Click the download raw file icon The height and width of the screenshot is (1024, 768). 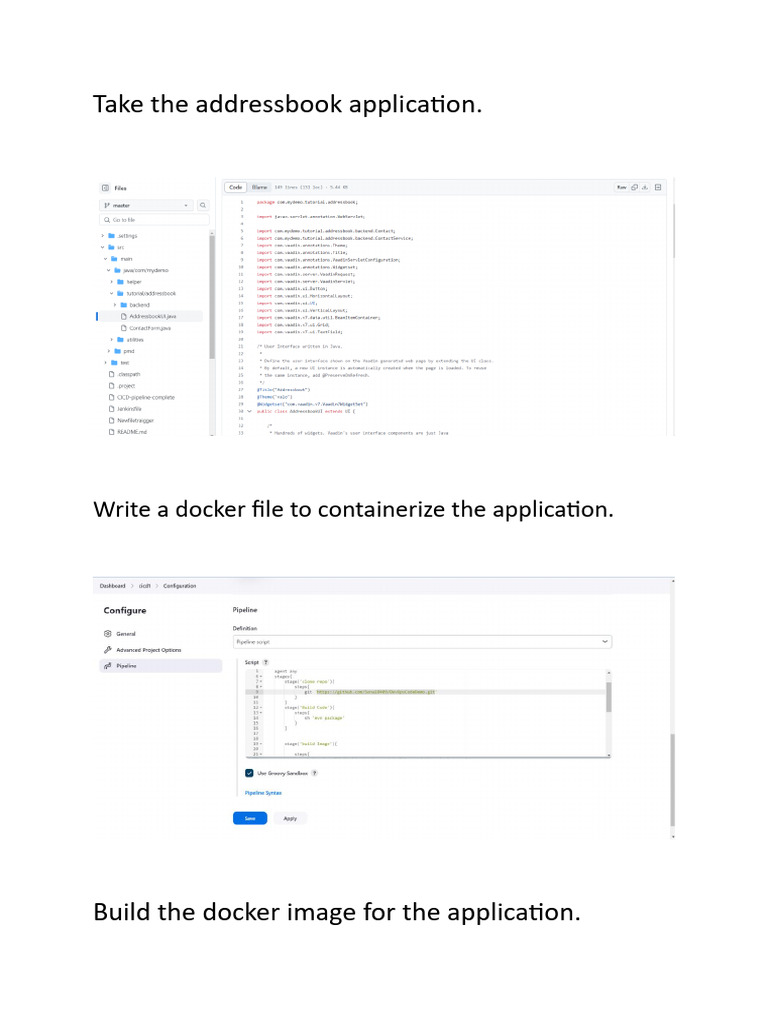[645, 187]
